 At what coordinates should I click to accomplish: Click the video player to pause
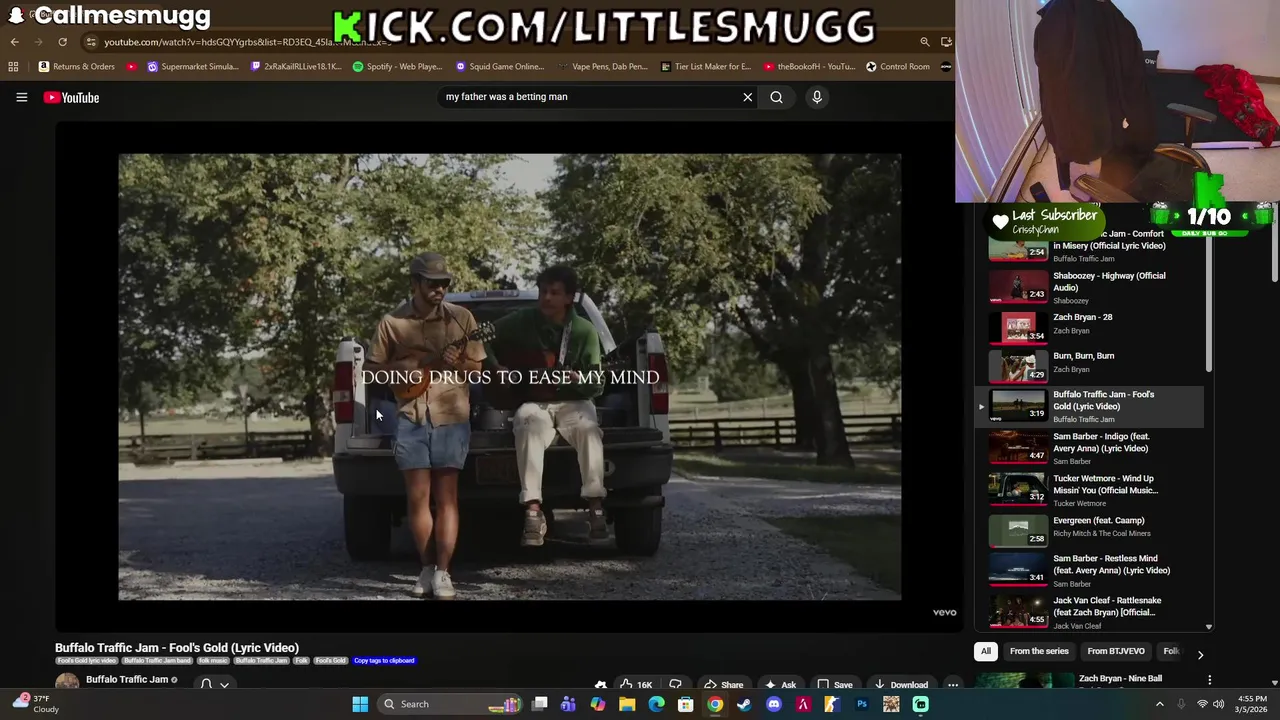point(509,377)
